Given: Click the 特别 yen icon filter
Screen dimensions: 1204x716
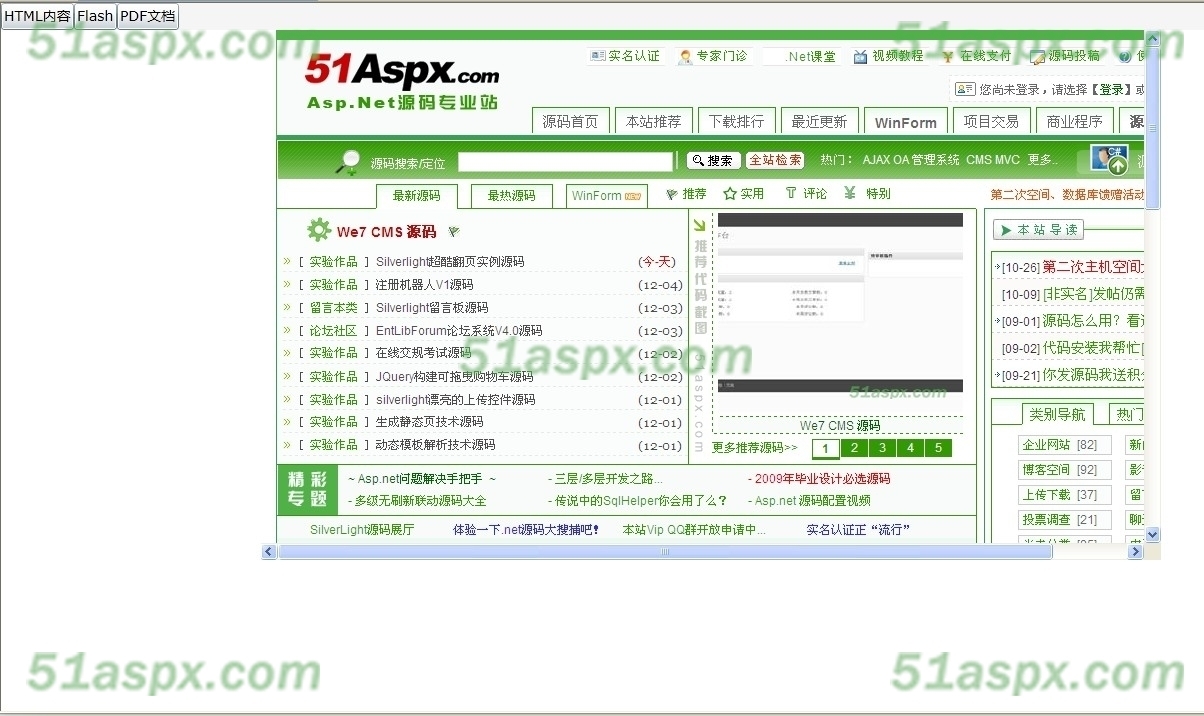Looking at the screenshot, I should coord(850,193).
